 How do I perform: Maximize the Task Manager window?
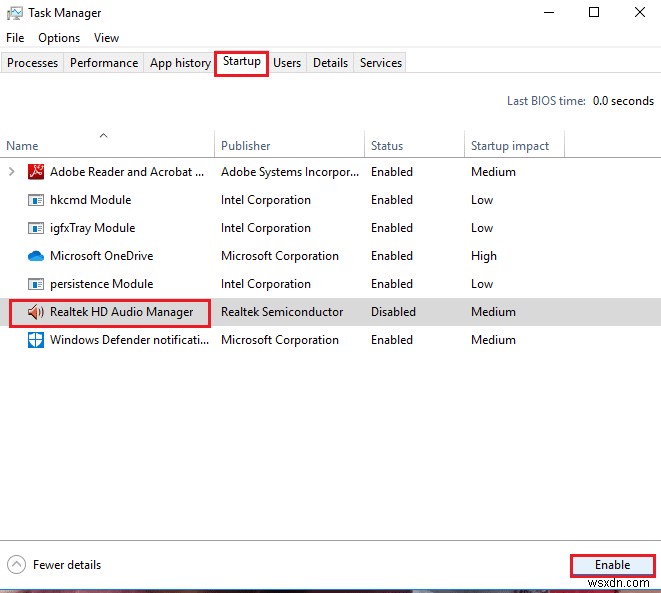pyautogui.click(x=594, y=13)
